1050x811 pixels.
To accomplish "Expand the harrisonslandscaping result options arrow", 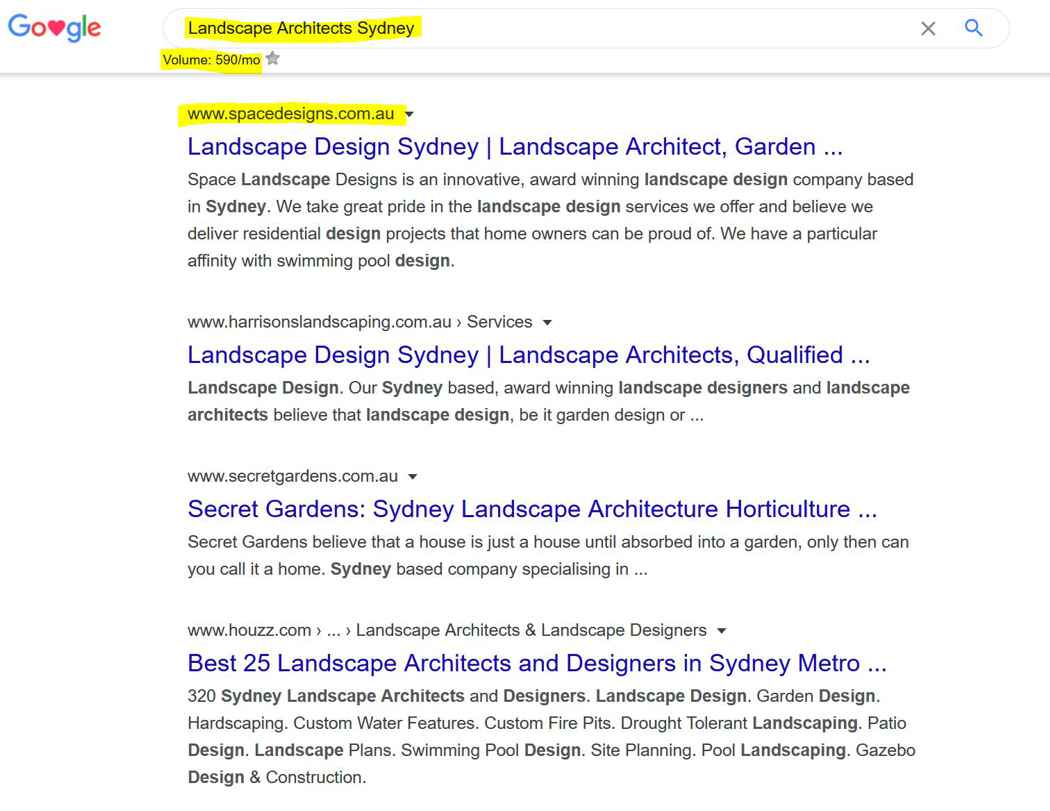I will pyautogui.click(x=546, y=322).
